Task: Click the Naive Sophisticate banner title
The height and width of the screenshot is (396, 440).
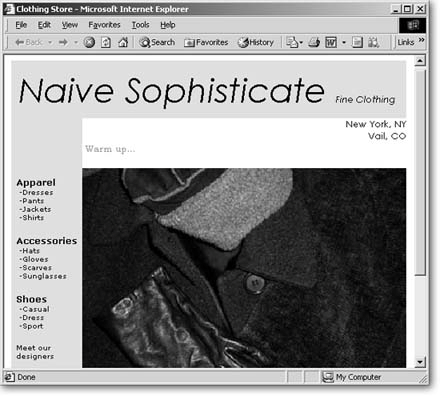Action: 172,92
